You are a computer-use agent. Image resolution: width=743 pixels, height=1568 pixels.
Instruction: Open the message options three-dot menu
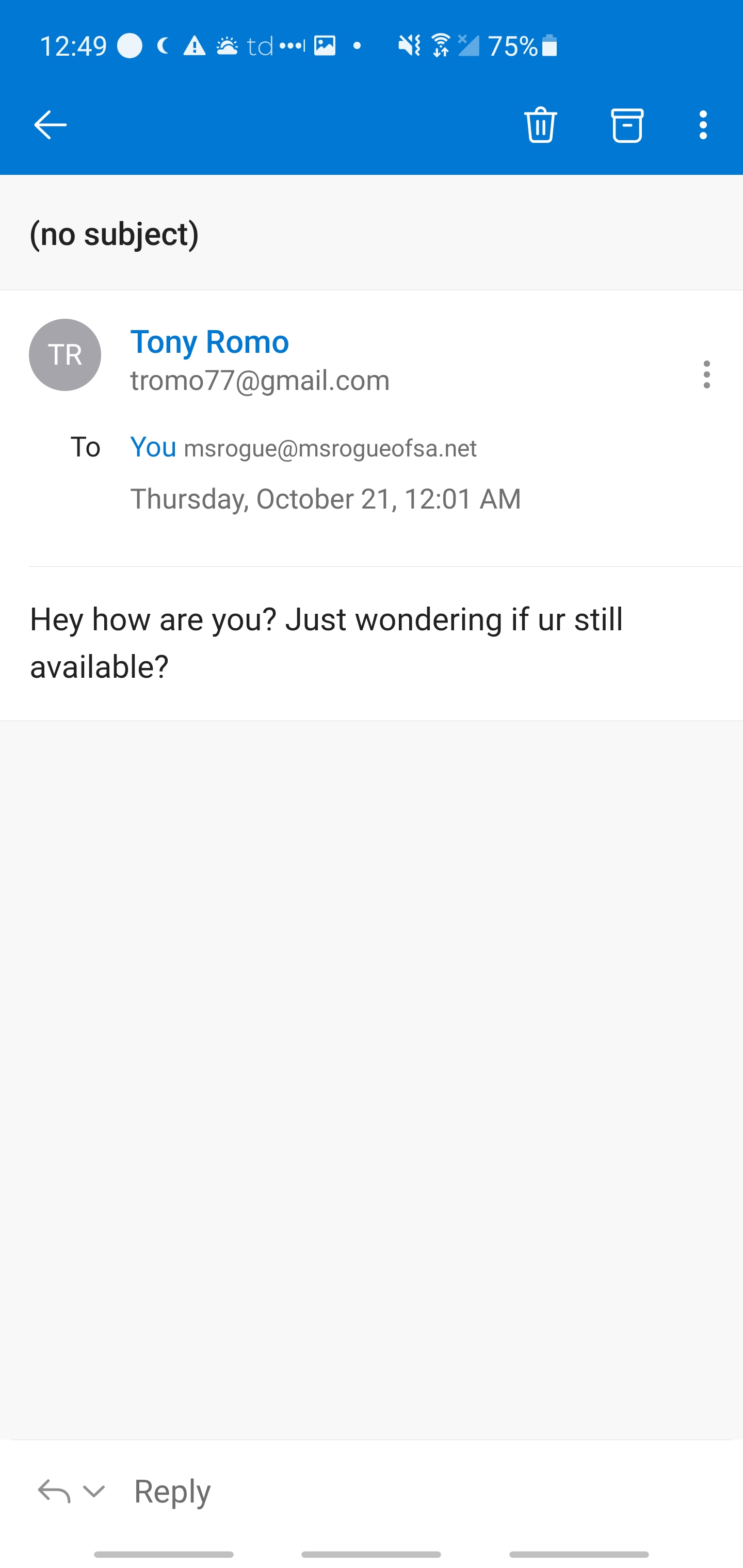(x=706, y=374)
